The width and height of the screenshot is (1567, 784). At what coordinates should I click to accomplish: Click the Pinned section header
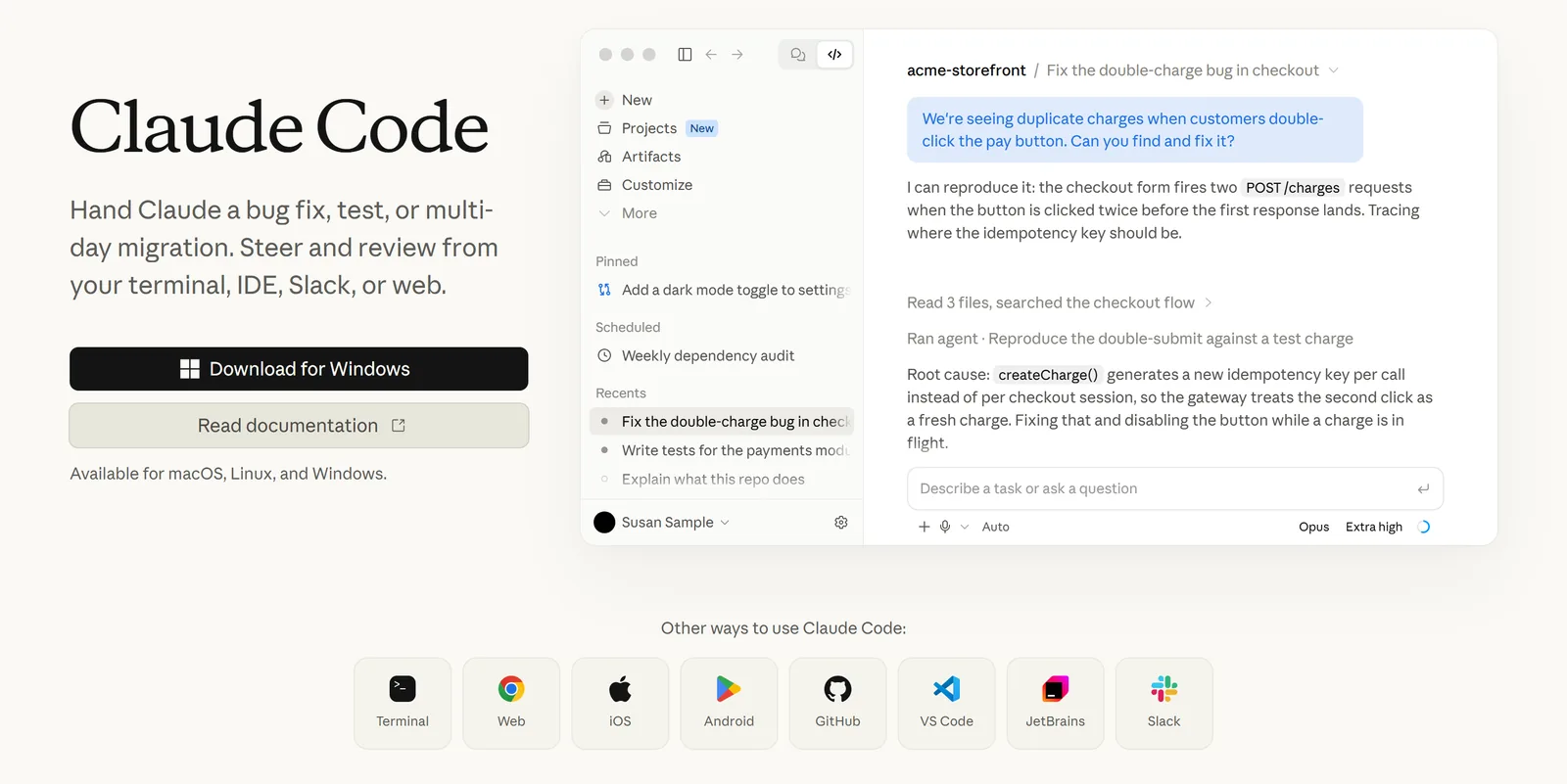(617, 261)
